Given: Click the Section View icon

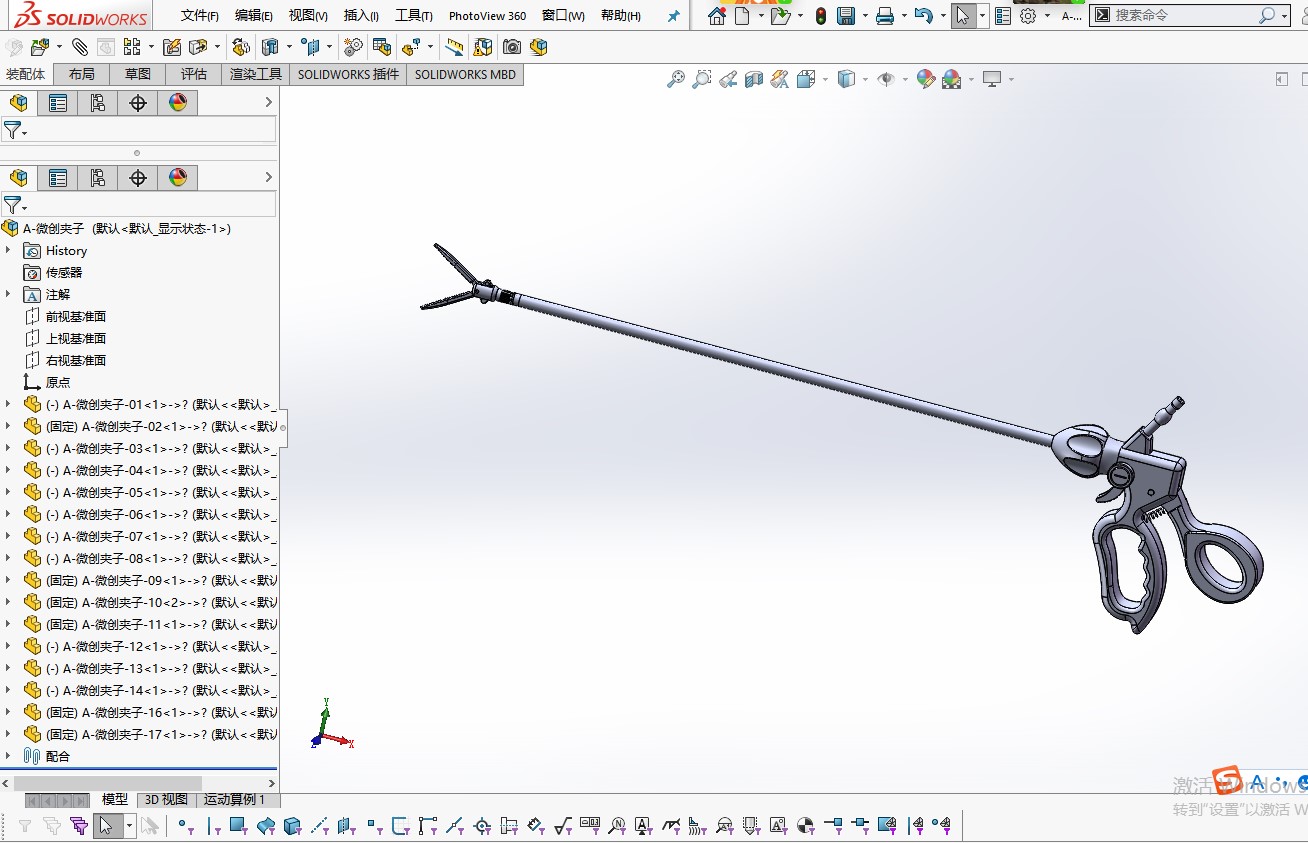Looking at the screenshot, I should (754, 79).
